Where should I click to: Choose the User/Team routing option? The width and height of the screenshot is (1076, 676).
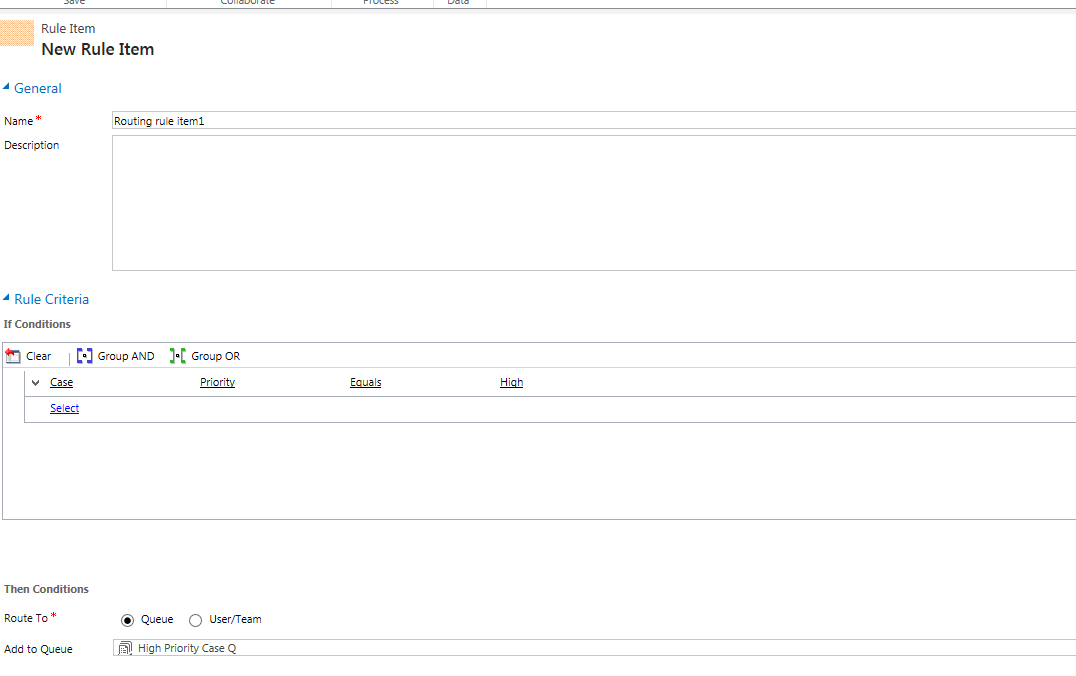click(196, 620)
